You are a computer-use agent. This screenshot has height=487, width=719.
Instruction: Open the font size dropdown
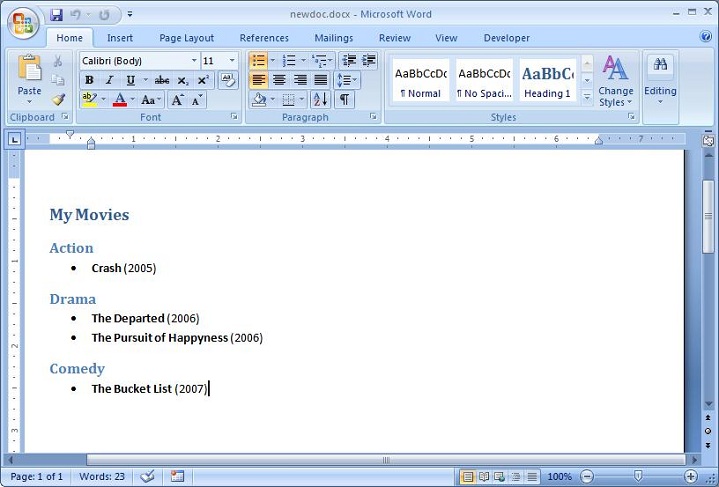(232, 61)
